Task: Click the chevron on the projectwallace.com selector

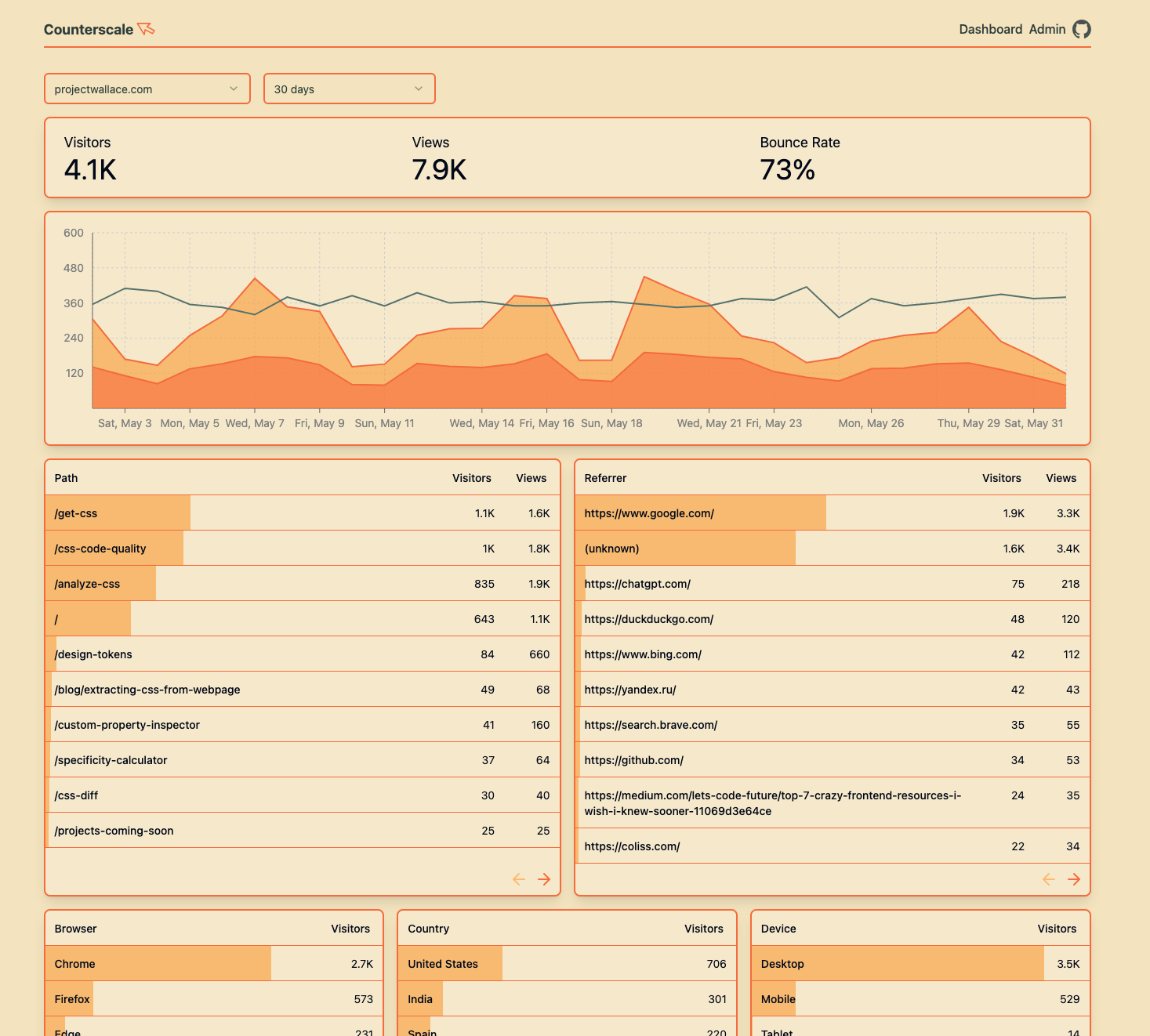Action: [x=234, y=89]
